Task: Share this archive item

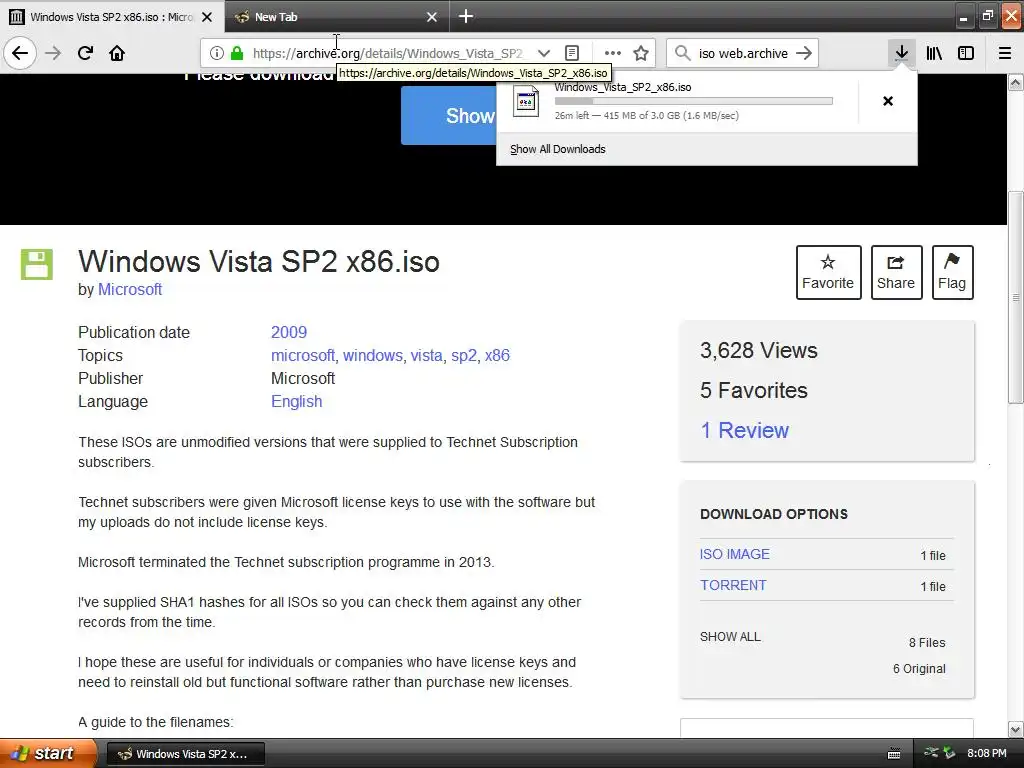Action: click(896, 272)
